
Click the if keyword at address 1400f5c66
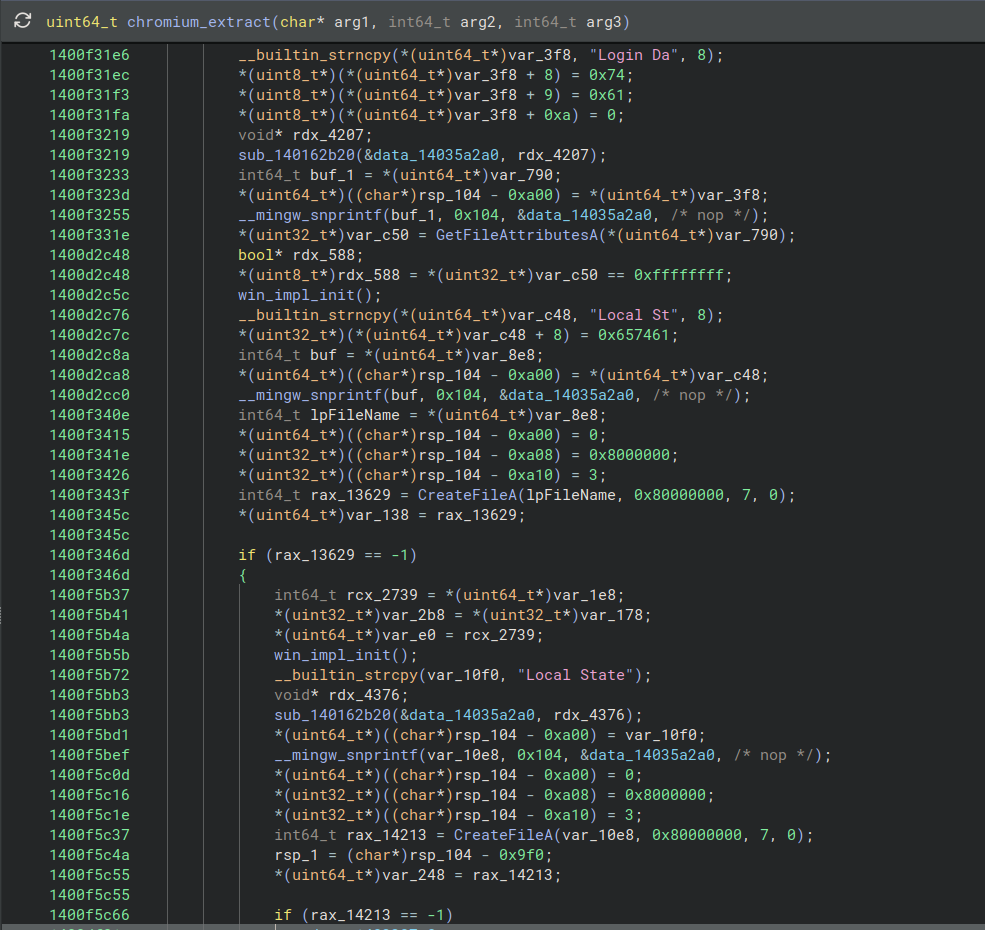point(283,915)
